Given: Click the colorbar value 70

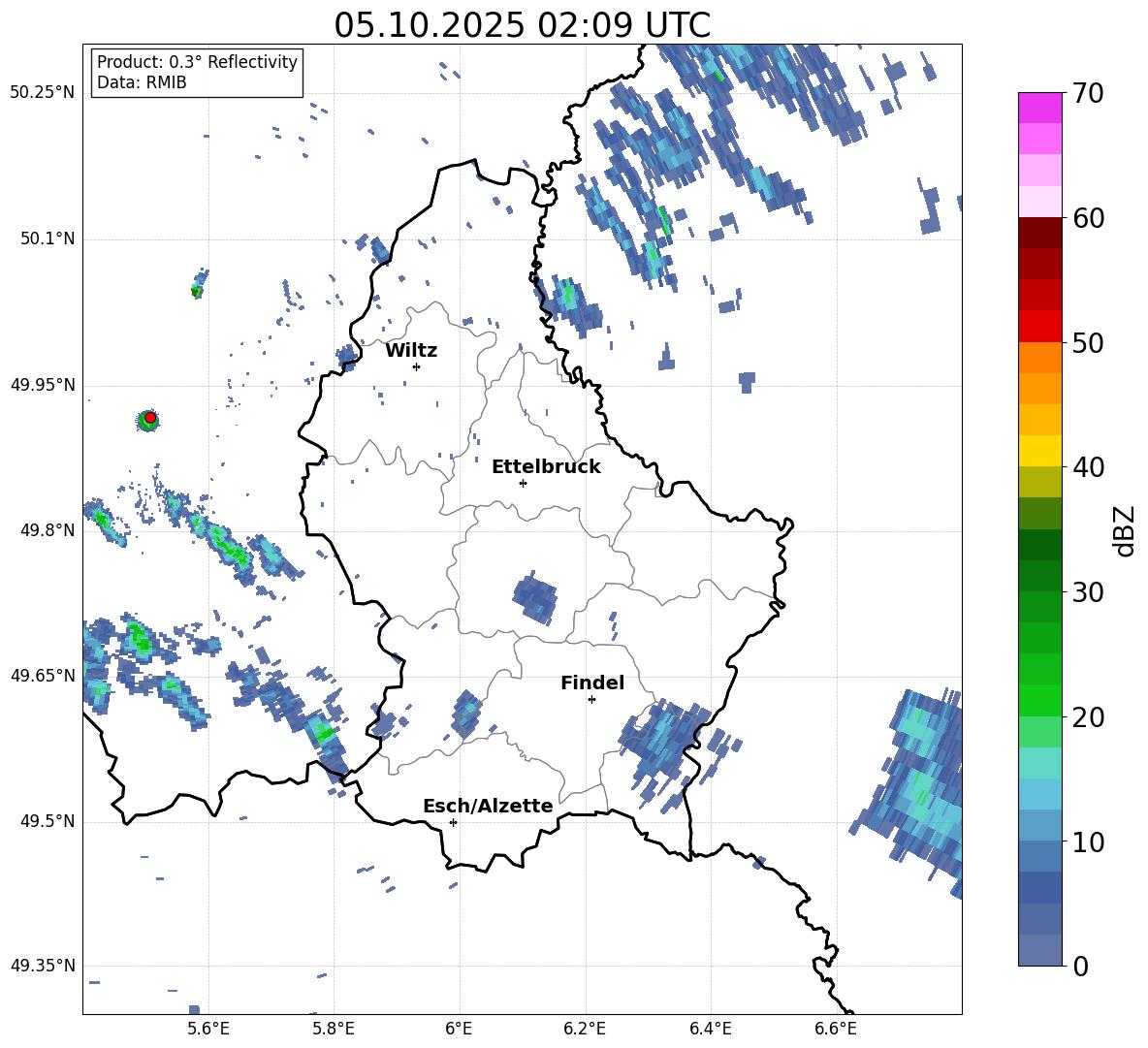Looking at the screenshot, I should 1089,93.
